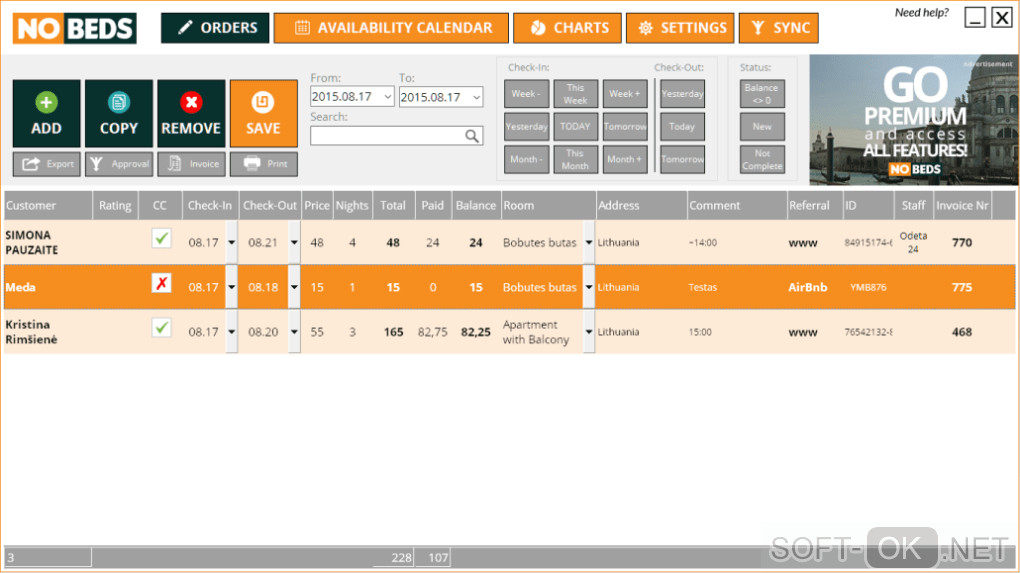The height and width of the screenshot is (573, 1020).
Task: Click the Print button
Action: tap(263, 164)
